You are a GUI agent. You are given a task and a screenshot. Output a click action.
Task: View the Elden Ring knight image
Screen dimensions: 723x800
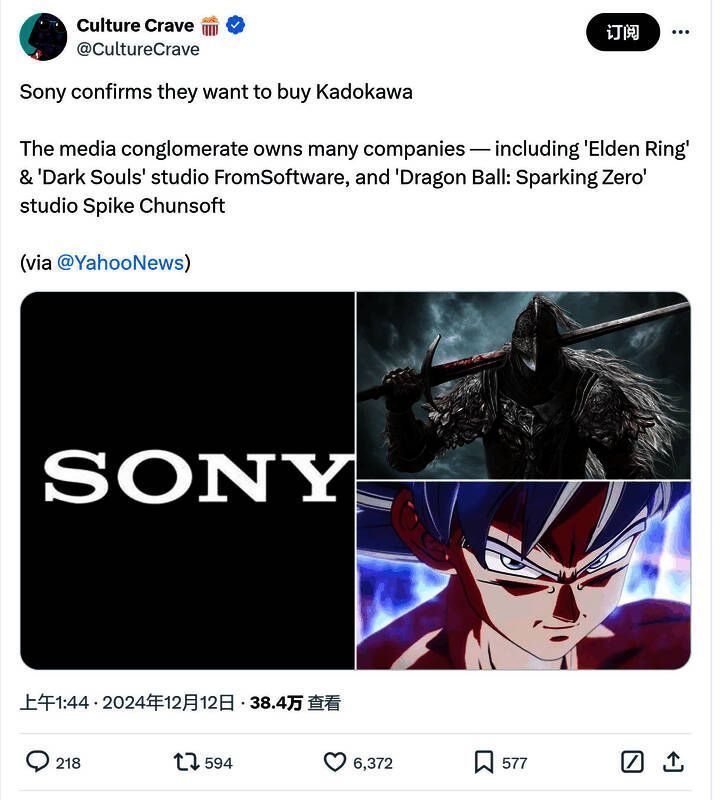523,385
